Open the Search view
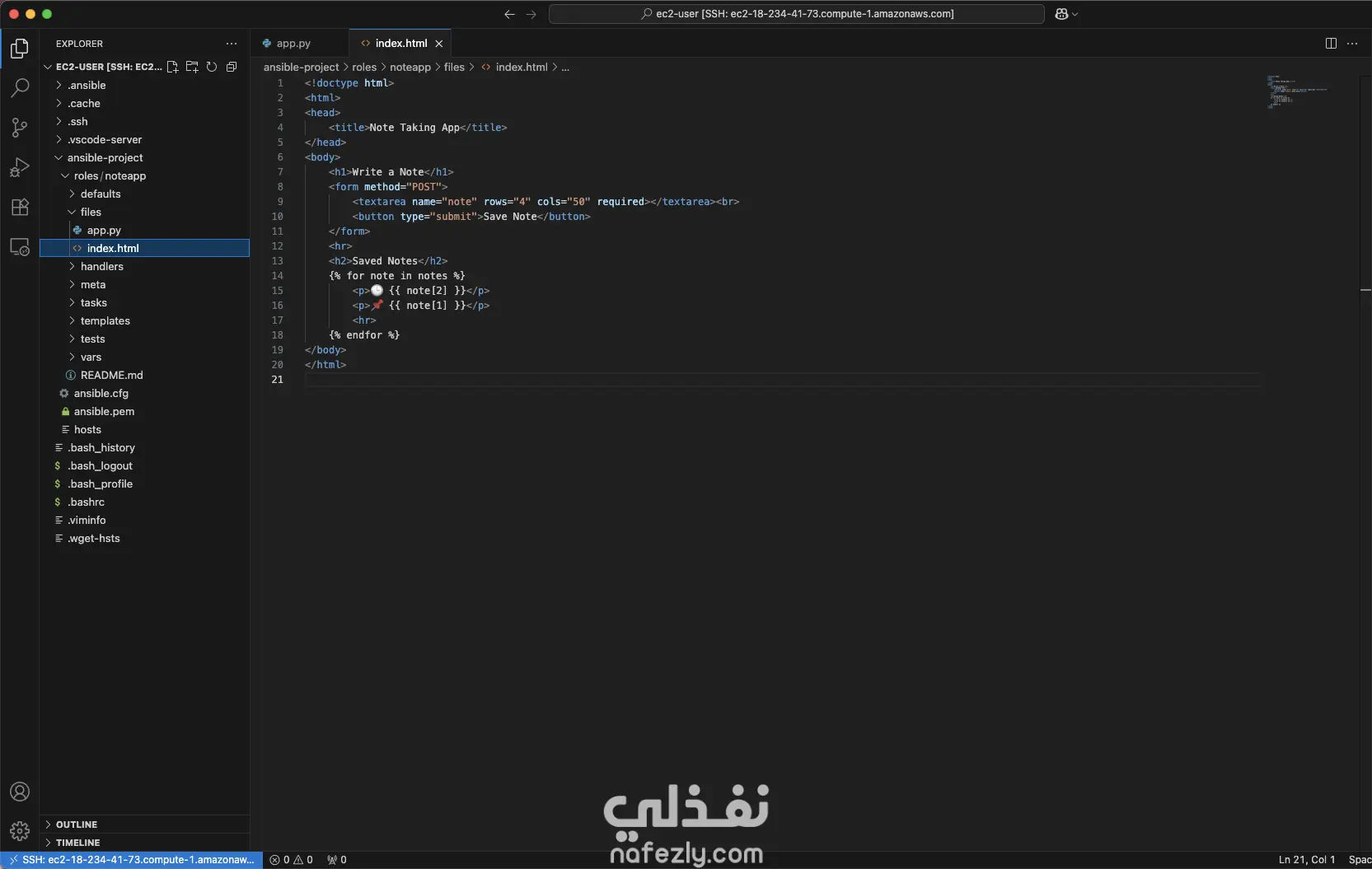This screenshot has width=1372, height=869. pos(19,88)
